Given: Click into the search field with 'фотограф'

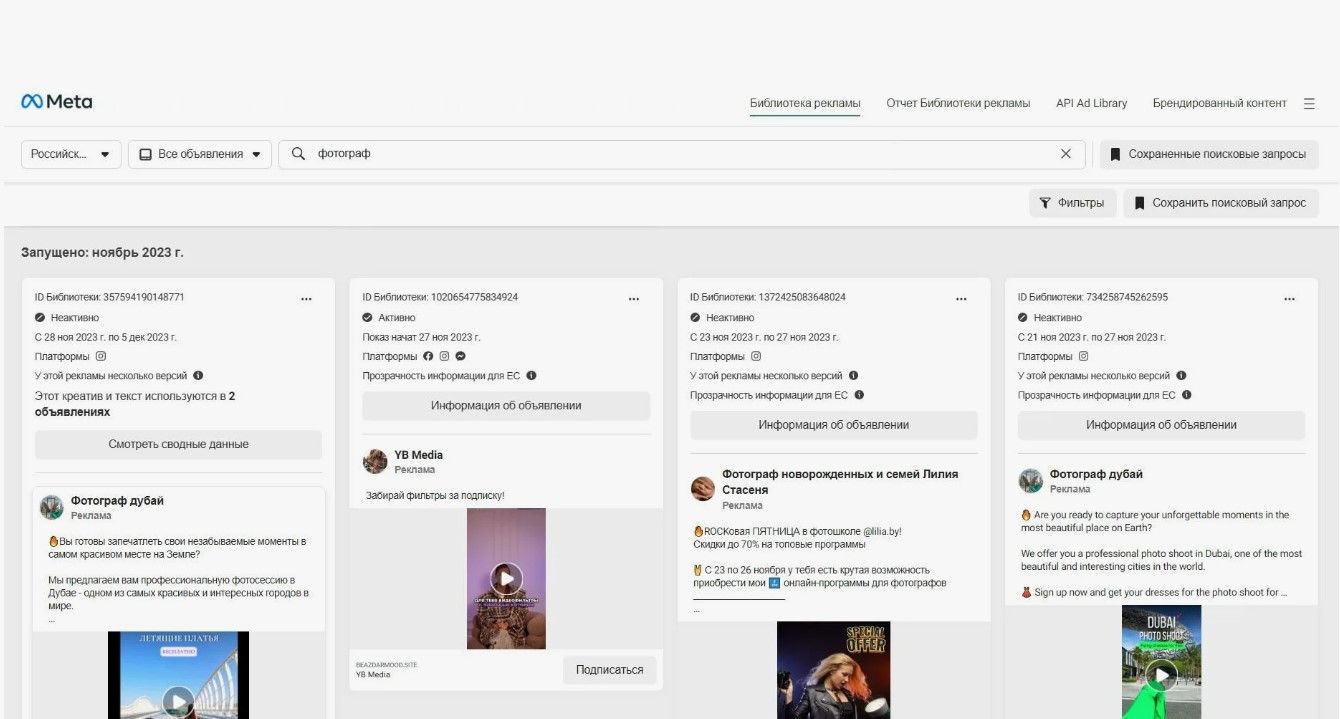Looking at the screenshot, I should click(x=682, y=154).
